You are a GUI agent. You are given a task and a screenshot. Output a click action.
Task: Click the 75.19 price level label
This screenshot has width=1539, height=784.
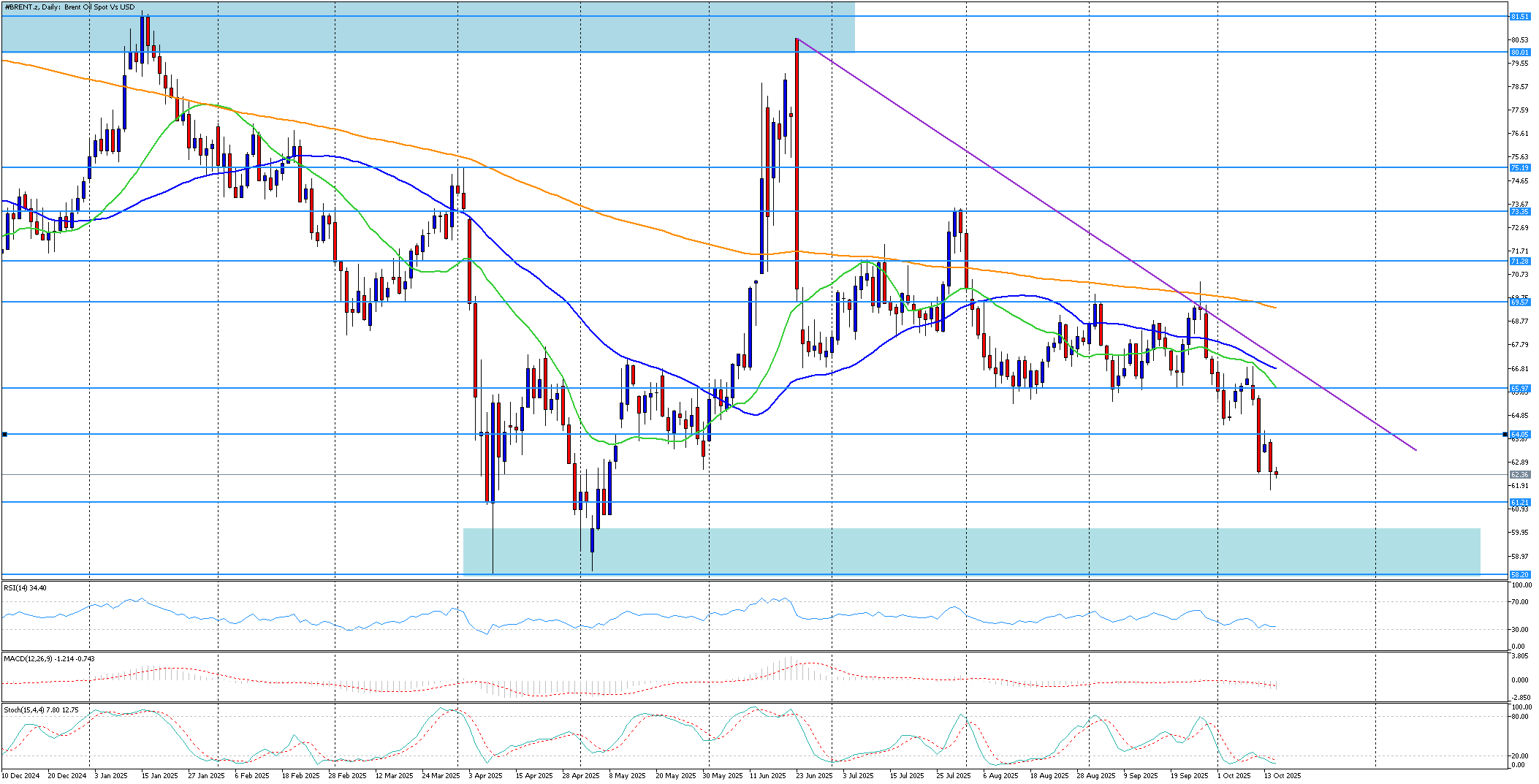(1520, 167)
